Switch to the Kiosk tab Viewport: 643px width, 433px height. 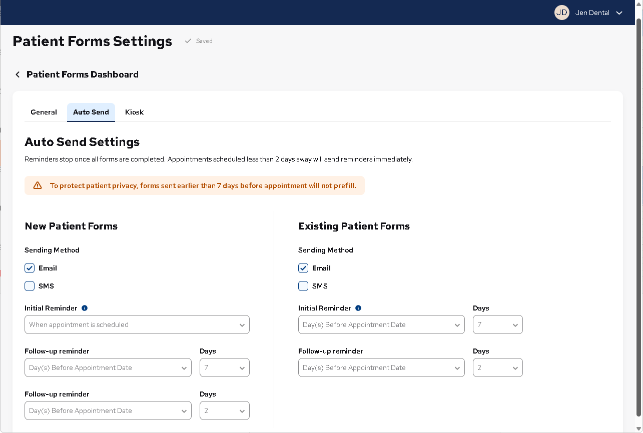click(x=134, y=112)
